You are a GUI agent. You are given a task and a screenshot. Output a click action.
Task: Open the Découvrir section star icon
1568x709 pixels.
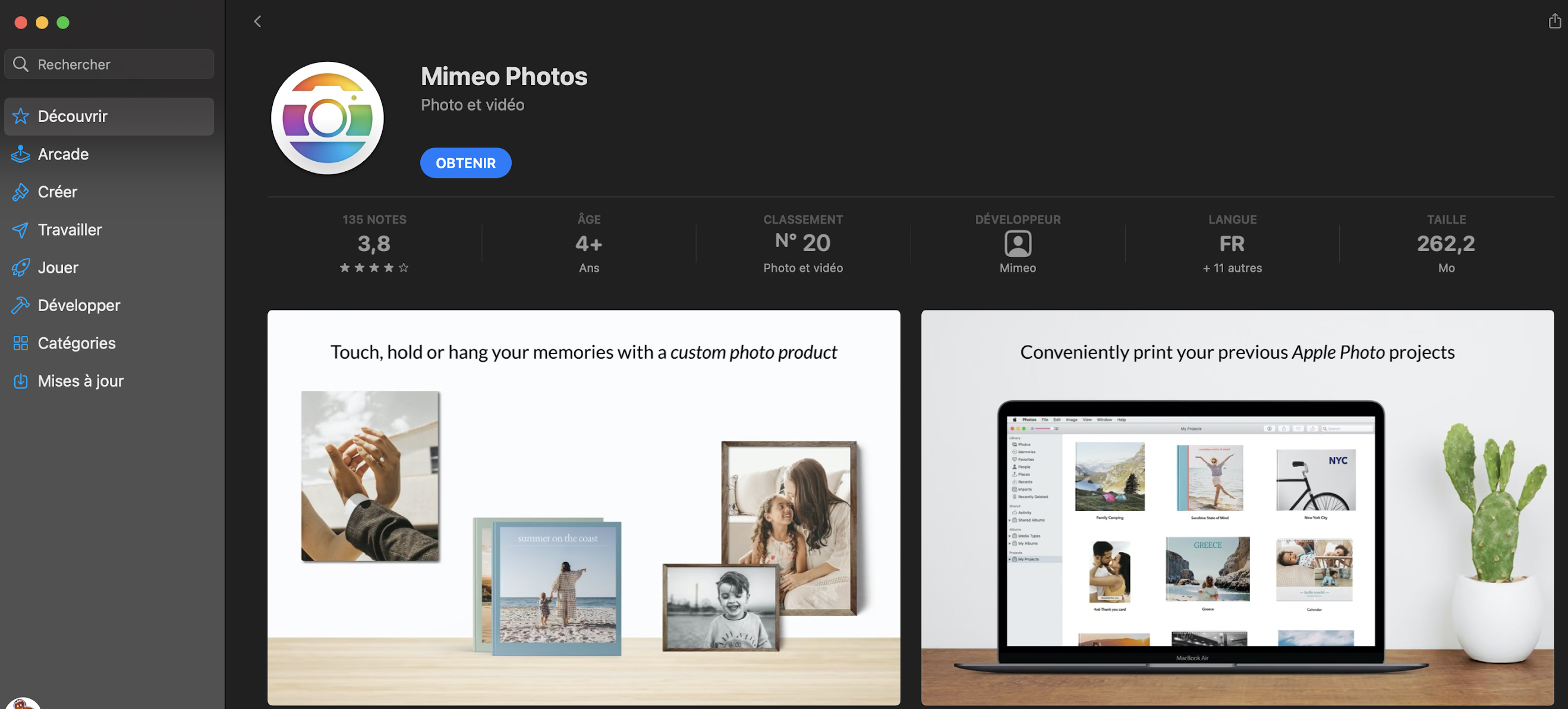tap(21, 116)
